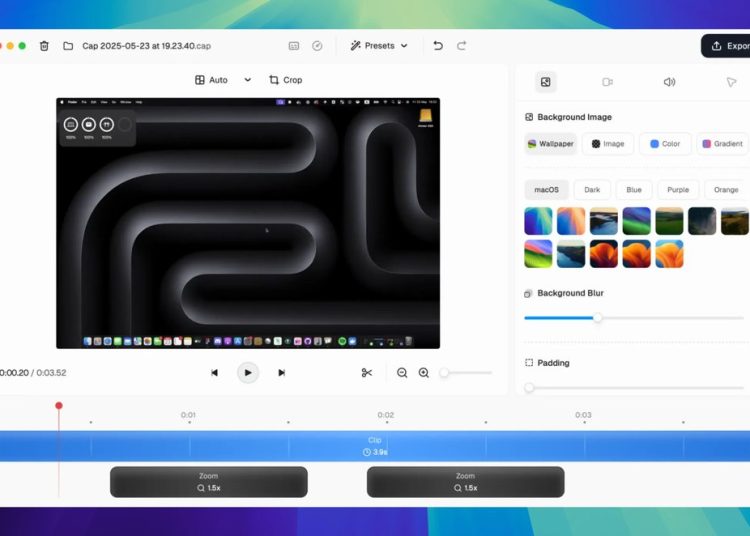
Task: Choose the Color background type
Action: coord(665,144)
